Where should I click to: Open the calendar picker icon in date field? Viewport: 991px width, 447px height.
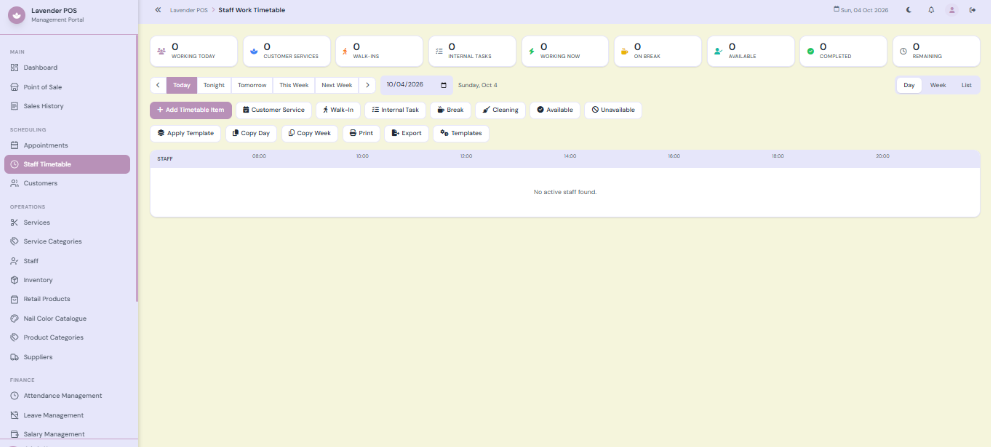(x=444, y=85)
